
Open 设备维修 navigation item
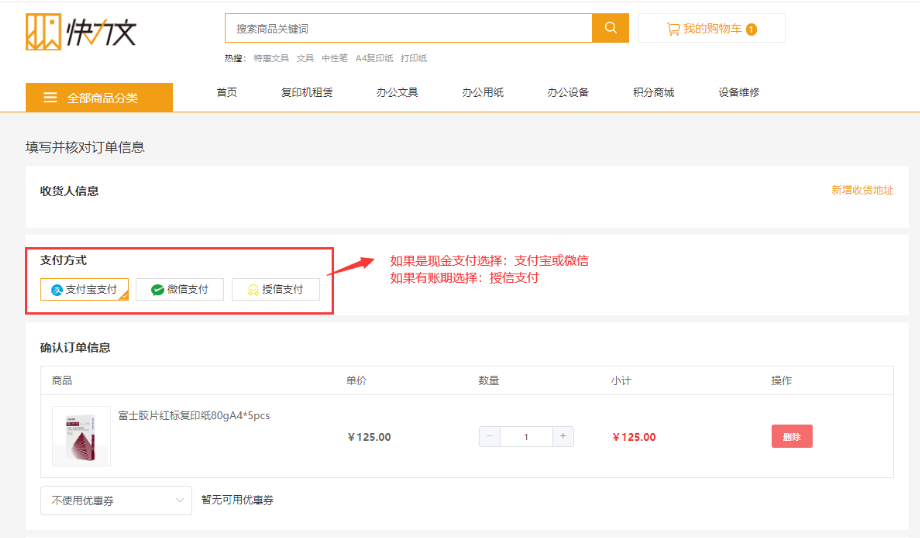click(x=738, y=93)
